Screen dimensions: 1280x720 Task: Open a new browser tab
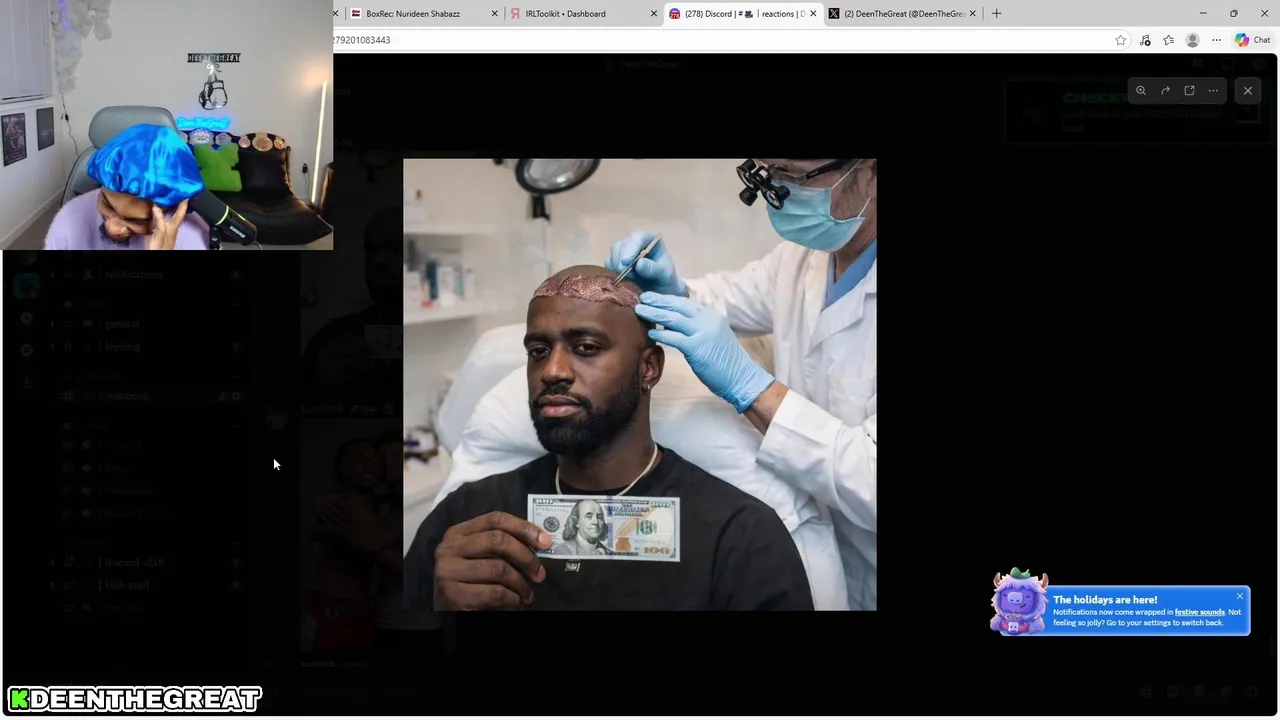996,14
